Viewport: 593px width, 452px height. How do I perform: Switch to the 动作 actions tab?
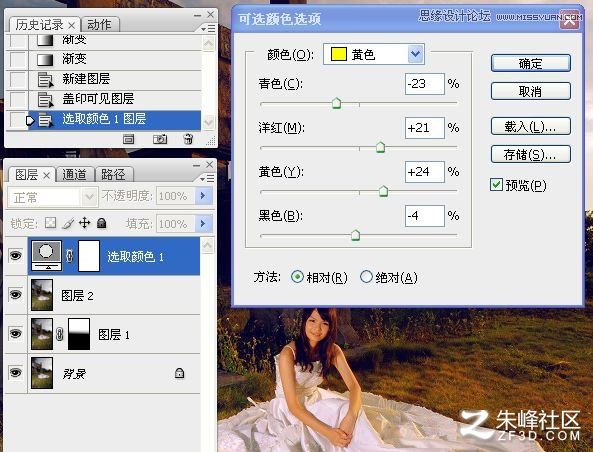(x=99, y=25)
